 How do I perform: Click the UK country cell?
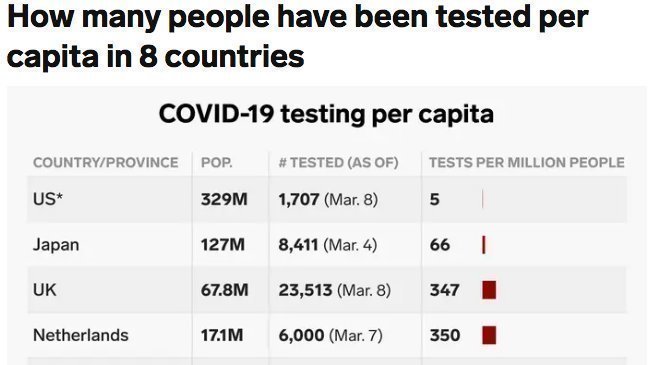click(44, 290)
